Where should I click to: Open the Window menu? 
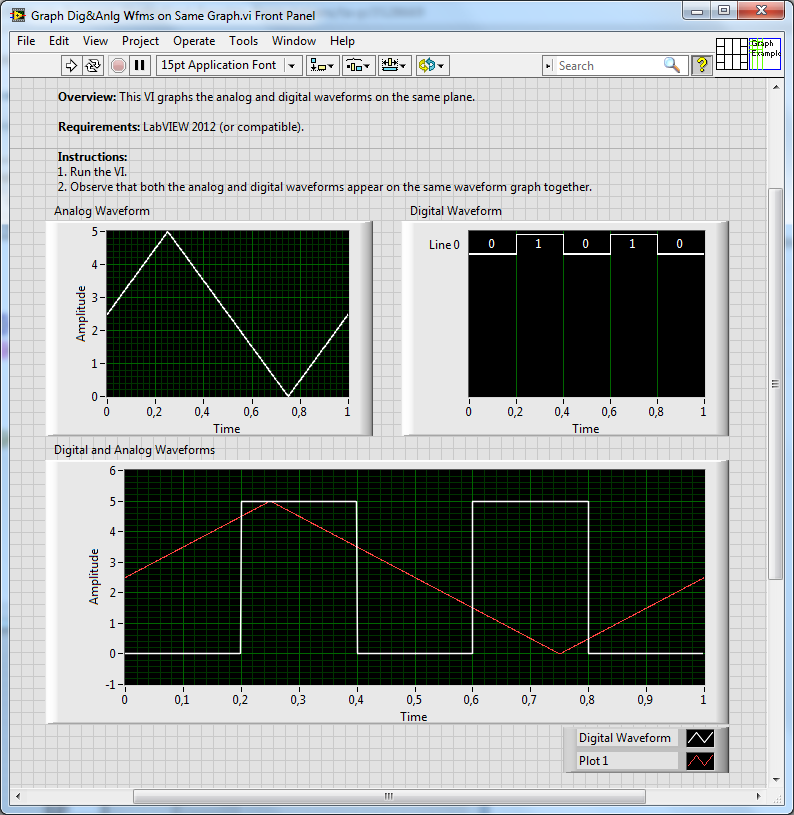(x=294, y=41)
